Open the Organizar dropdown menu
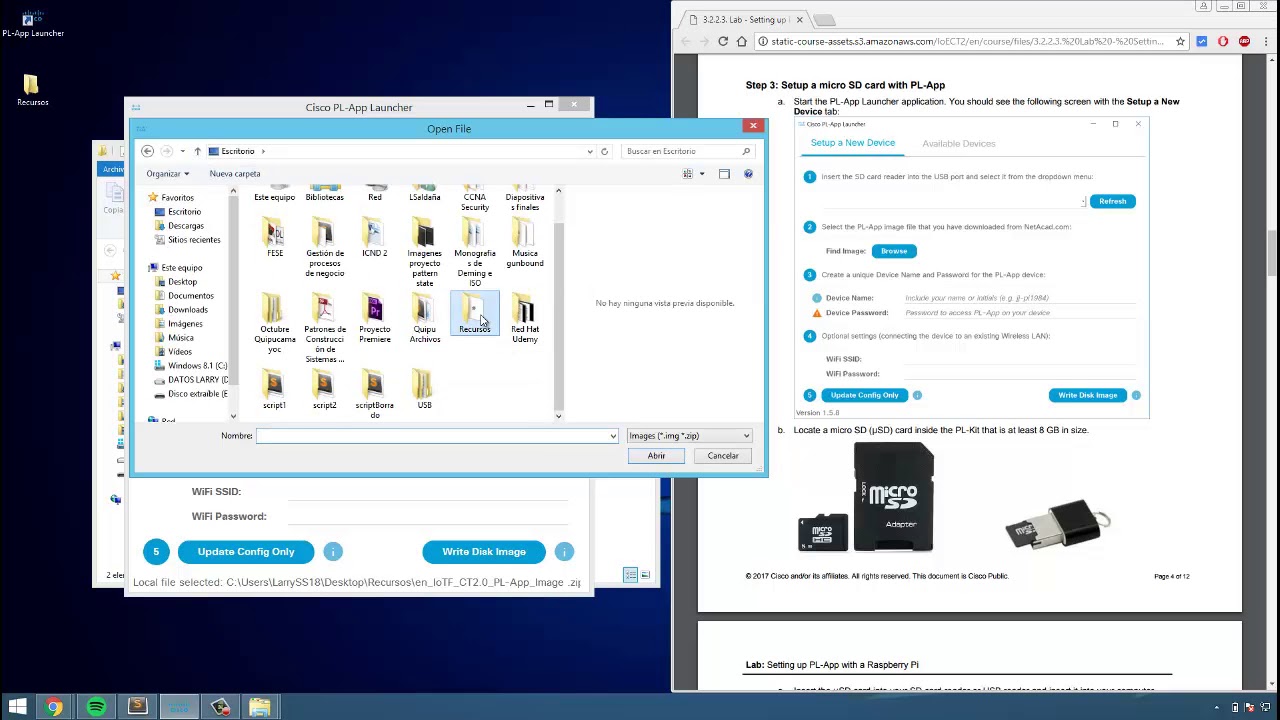Image resolution: width=1280 pixels, height=720 pixels. pyautogui.click(x=167, y=174)
